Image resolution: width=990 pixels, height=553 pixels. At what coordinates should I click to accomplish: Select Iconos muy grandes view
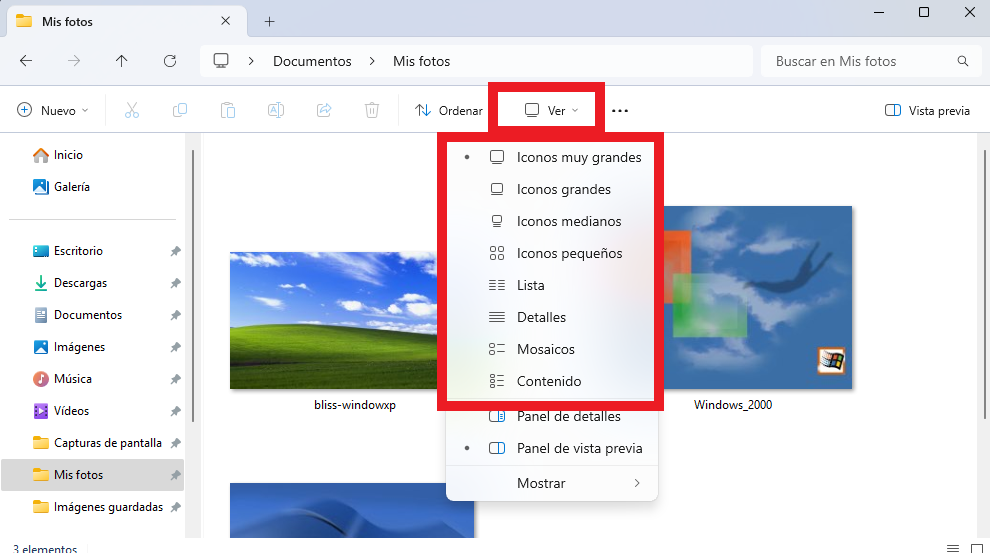[551, 157]
